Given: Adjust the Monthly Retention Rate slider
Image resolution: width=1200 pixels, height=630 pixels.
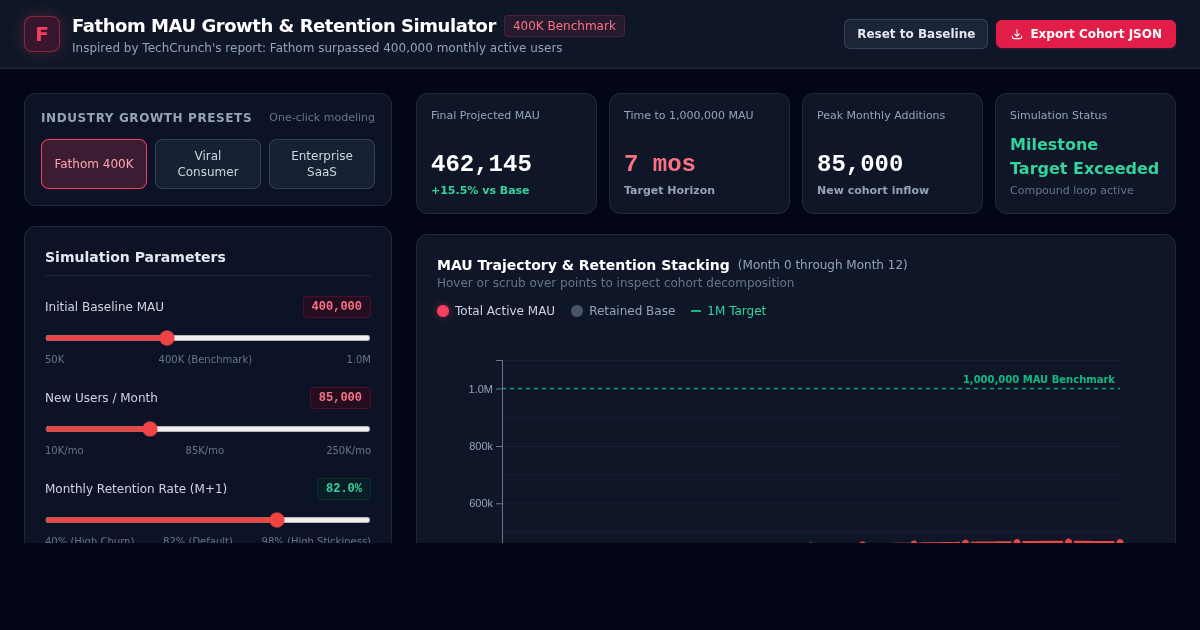Looking at the screenshot, I should 208,520.
